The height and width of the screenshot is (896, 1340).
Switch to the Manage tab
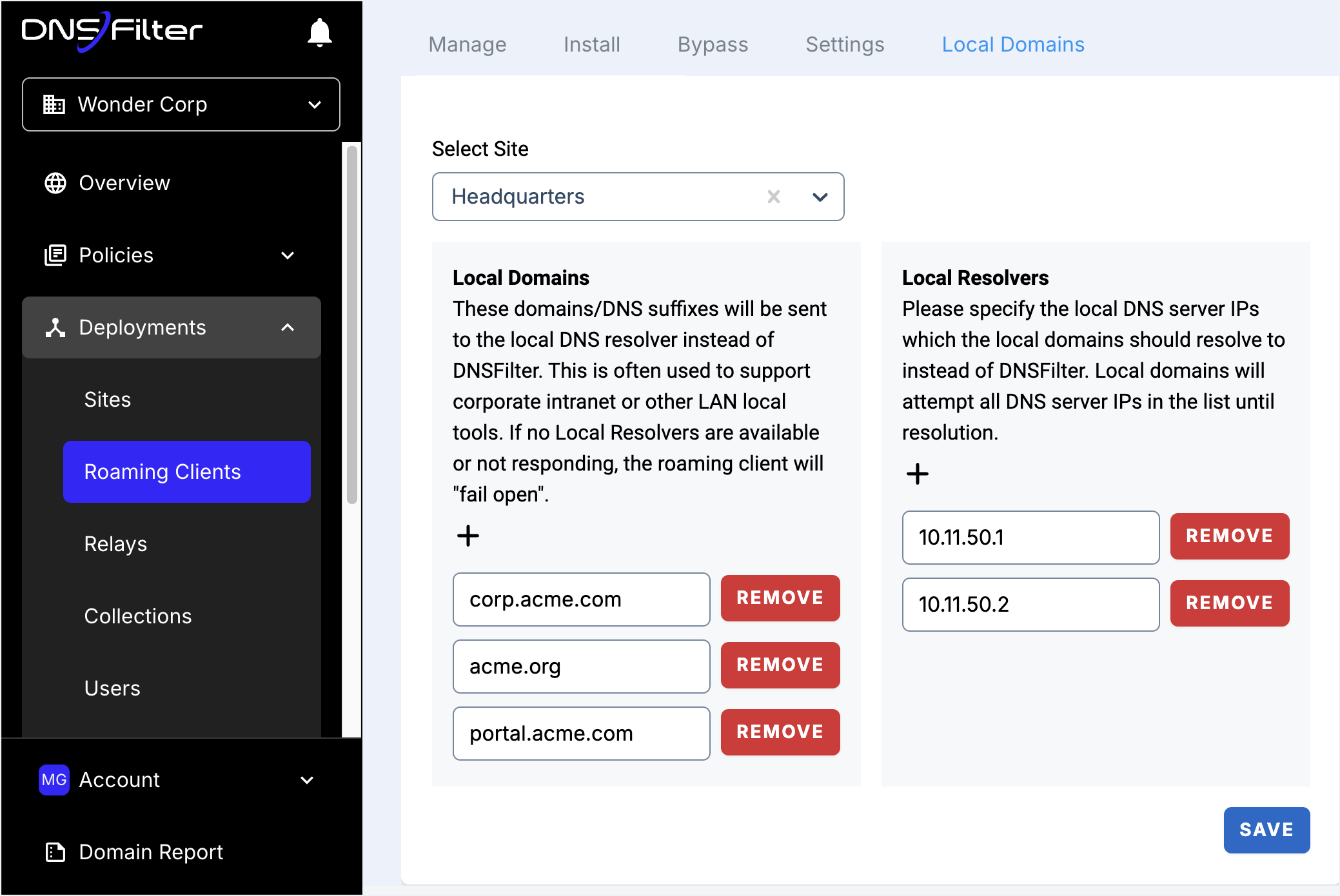pyautogui.click(x=467, y=44)
